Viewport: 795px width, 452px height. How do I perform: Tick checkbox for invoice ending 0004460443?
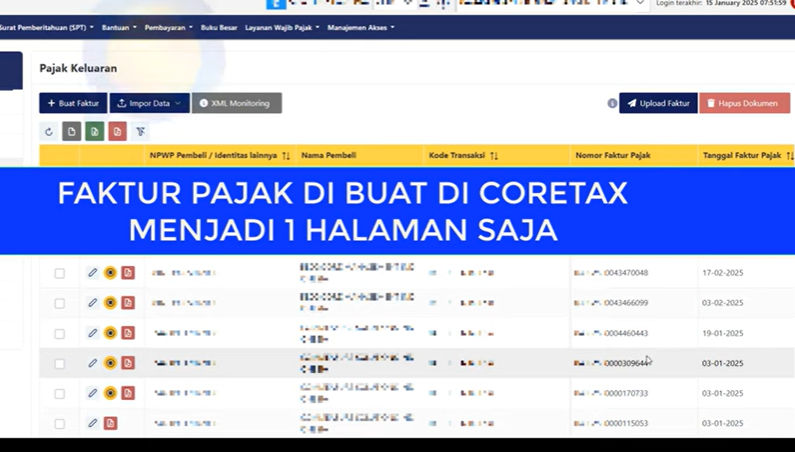coord(60,334)
